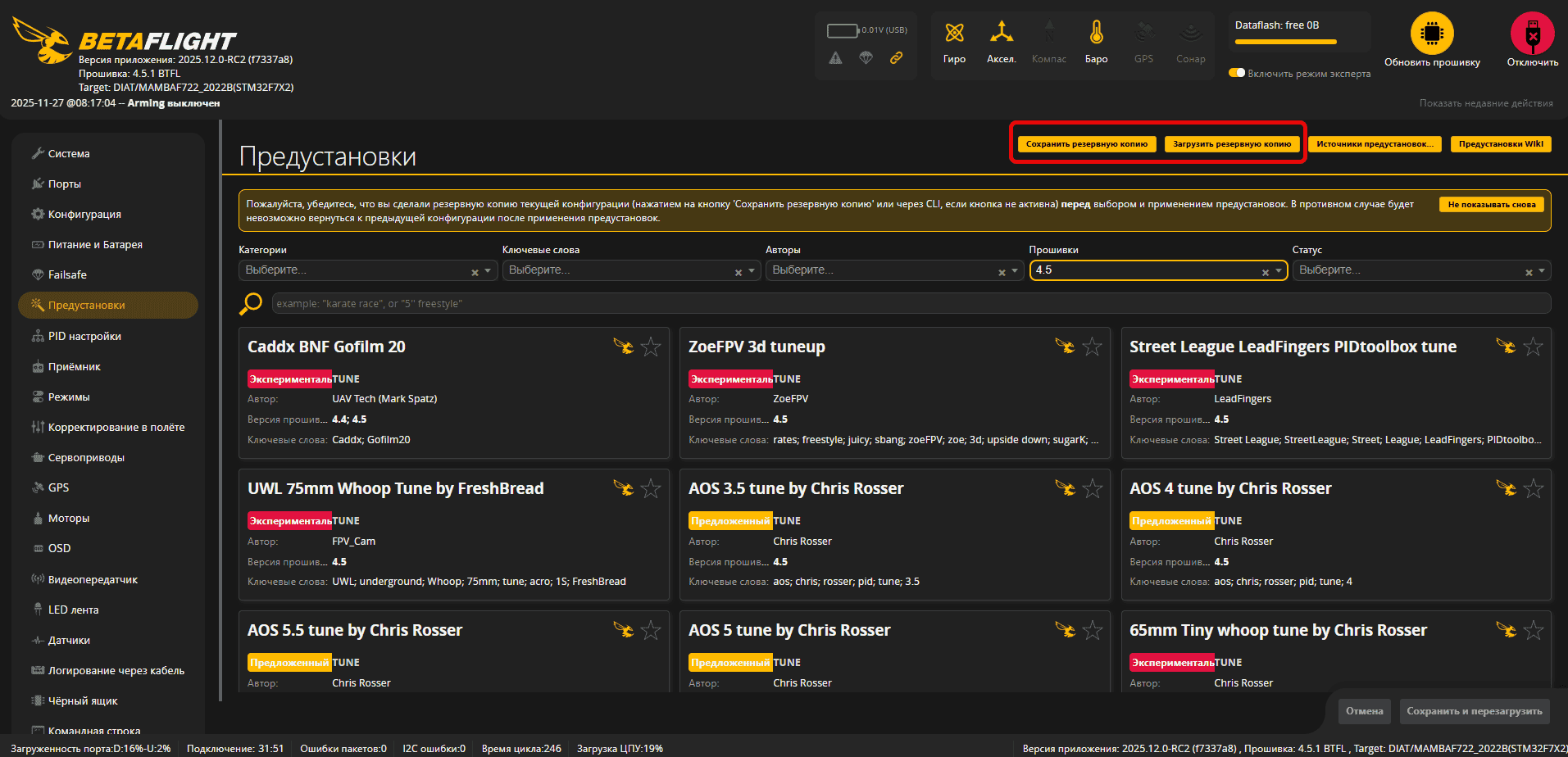Click the Гиро sensor status icon
This screenshot has width=1568, height=757.
click(x=953, y=37)
